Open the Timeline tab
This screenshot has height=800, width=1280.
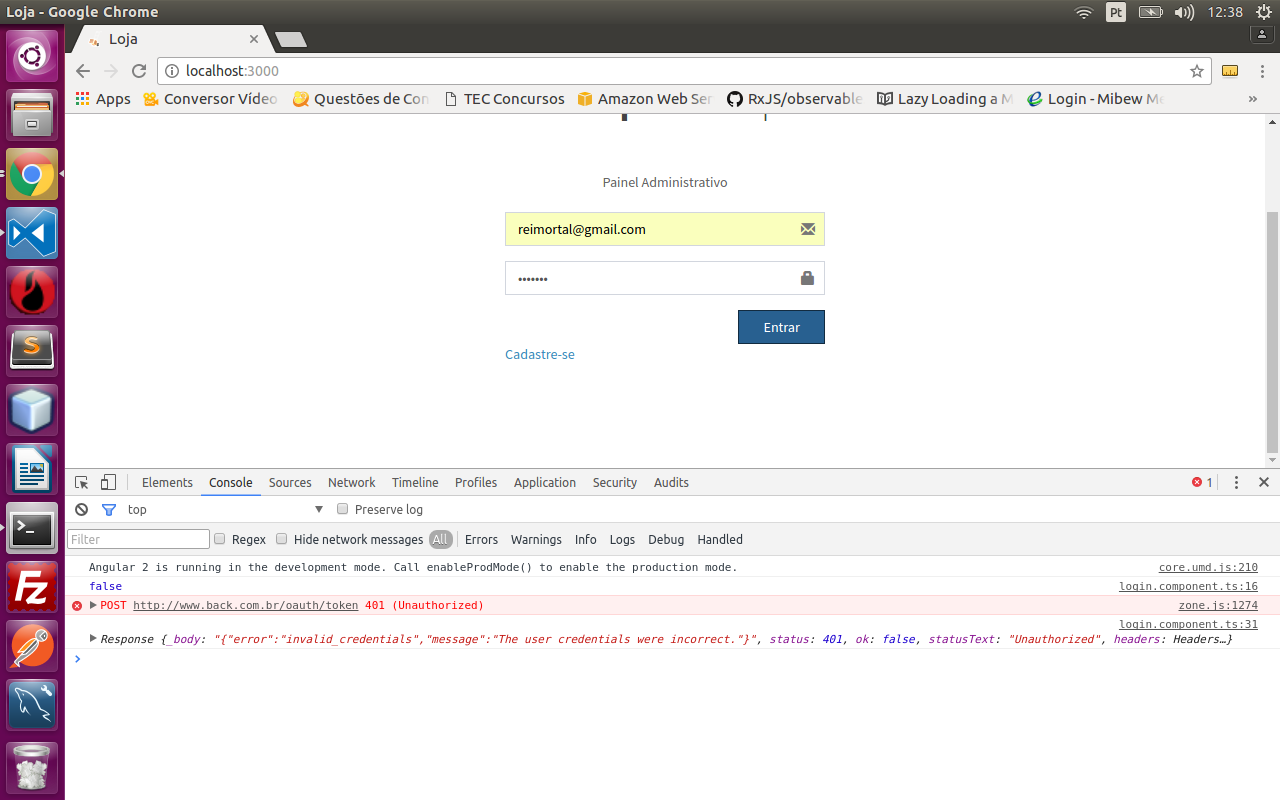point(415,482)
